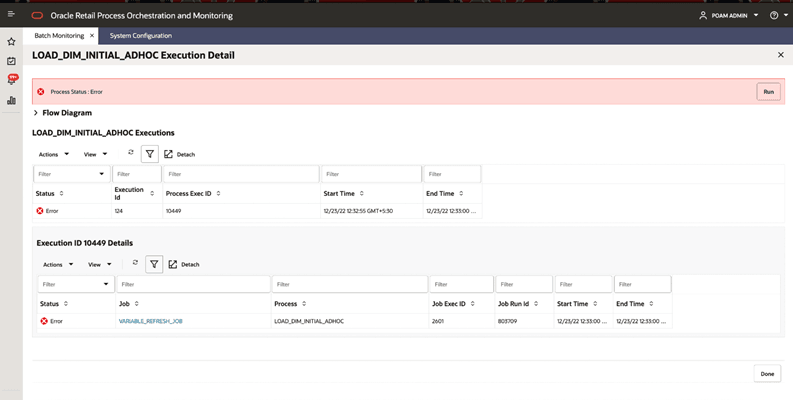Click the Run button
This screenshot has height=400, width=793.
point(768,92)
